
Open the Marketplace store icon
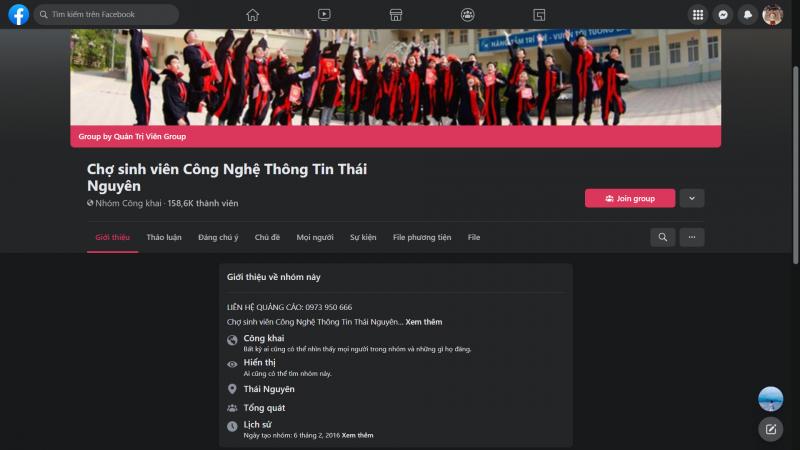pyautogui.click(x=396, y=15)
